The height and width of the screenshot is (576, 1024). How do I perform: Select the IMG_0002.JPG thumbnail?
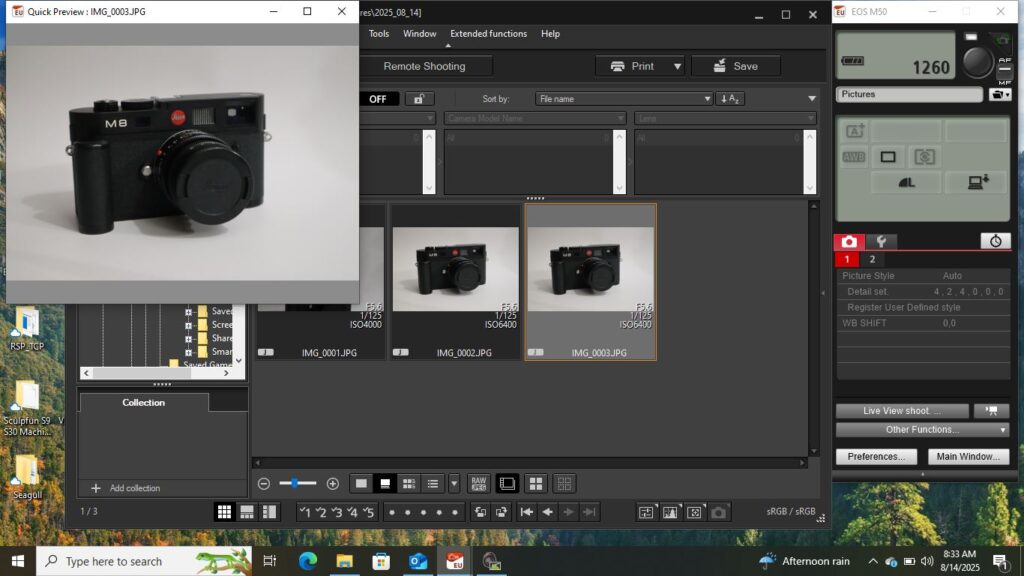coord(456,282)
